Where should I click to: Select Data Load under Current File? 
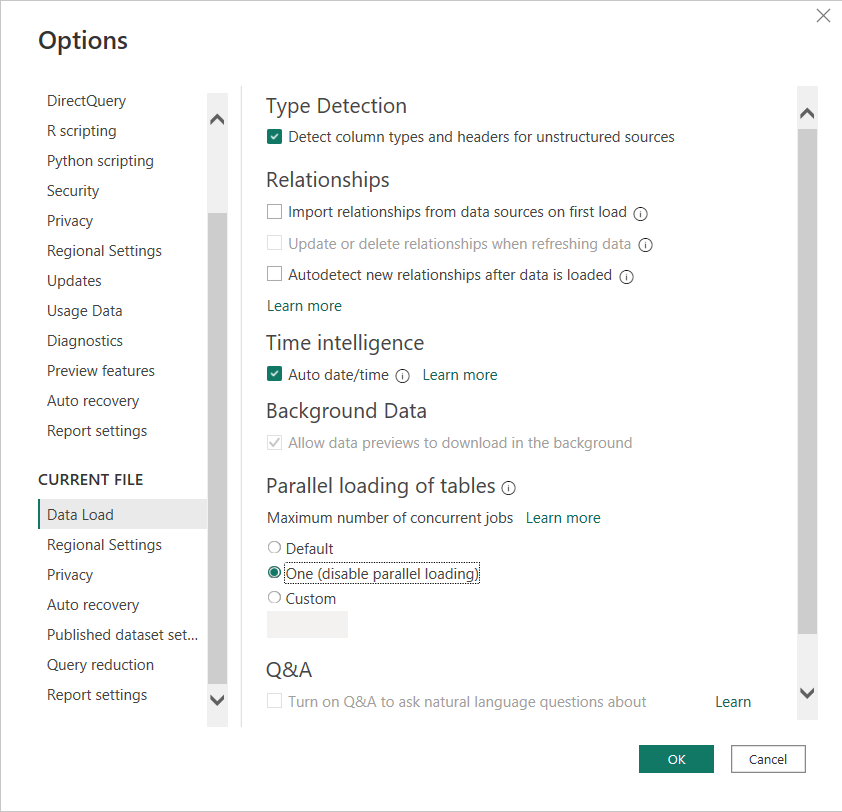coord(122,514)
